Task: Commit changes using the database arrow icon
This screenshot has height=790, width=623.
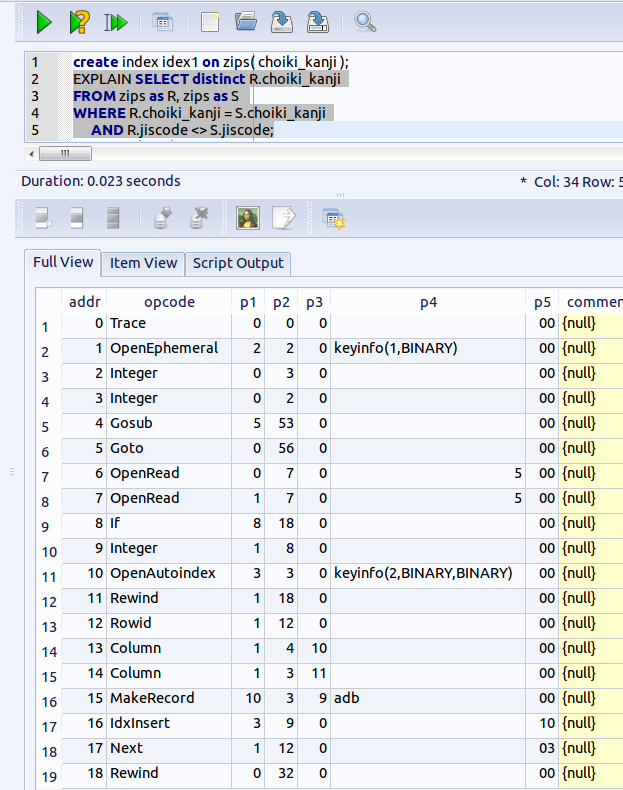Action: pyautogui.click(x=162, y=219)
